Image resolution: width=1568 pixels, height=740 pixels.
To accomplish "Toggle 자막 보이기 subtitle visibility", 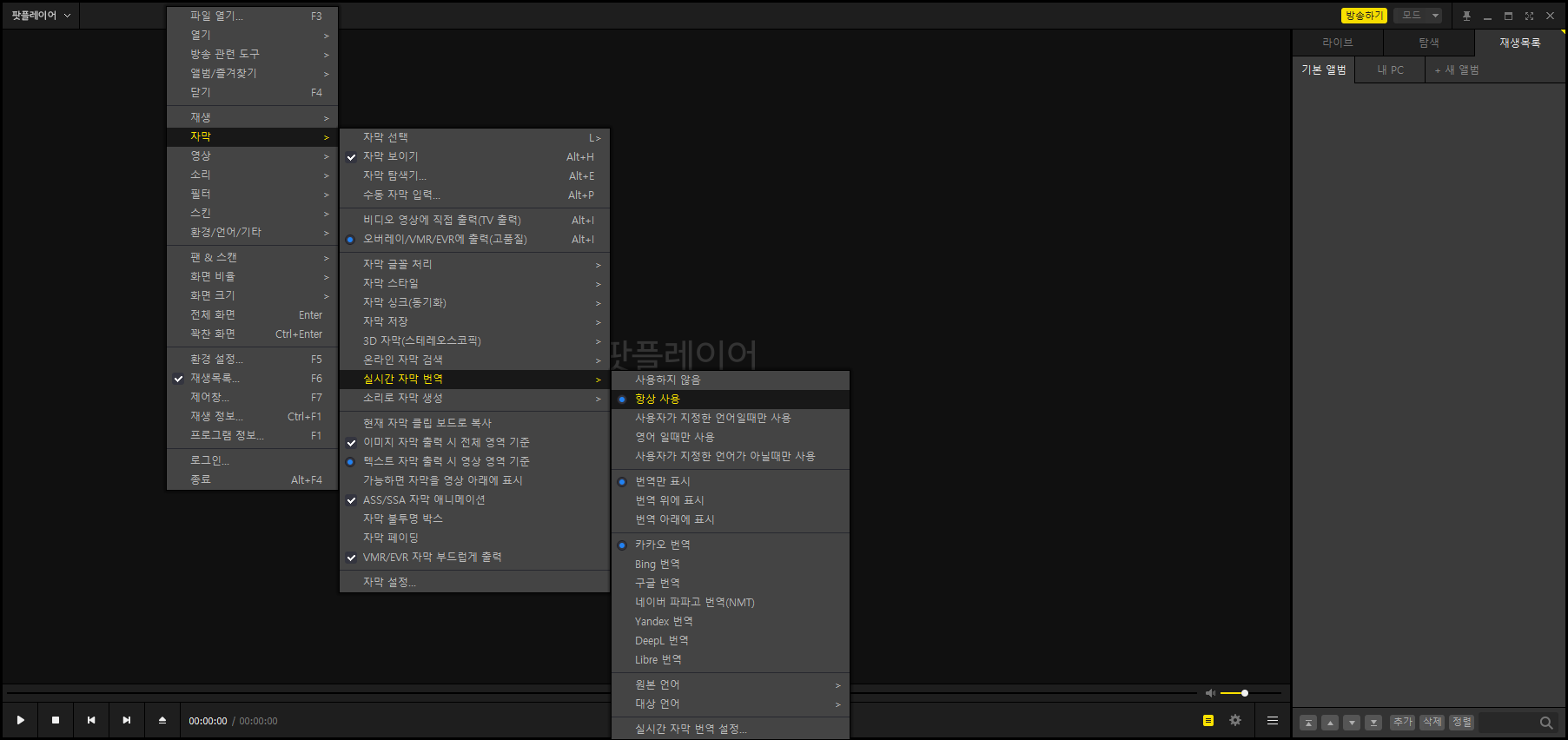I will tap(474, 156).
